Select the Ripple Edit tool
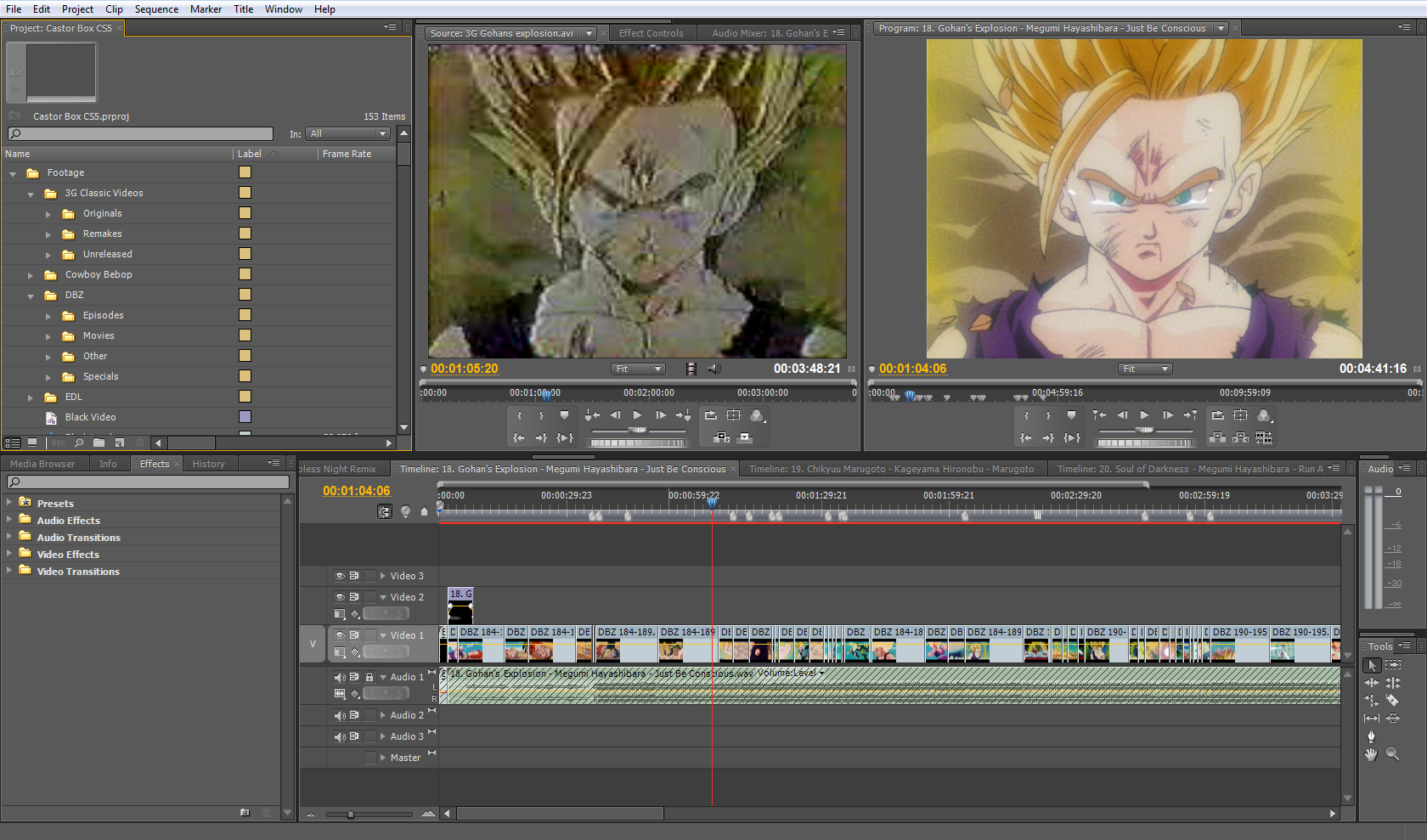 [x=1372, y=683]
